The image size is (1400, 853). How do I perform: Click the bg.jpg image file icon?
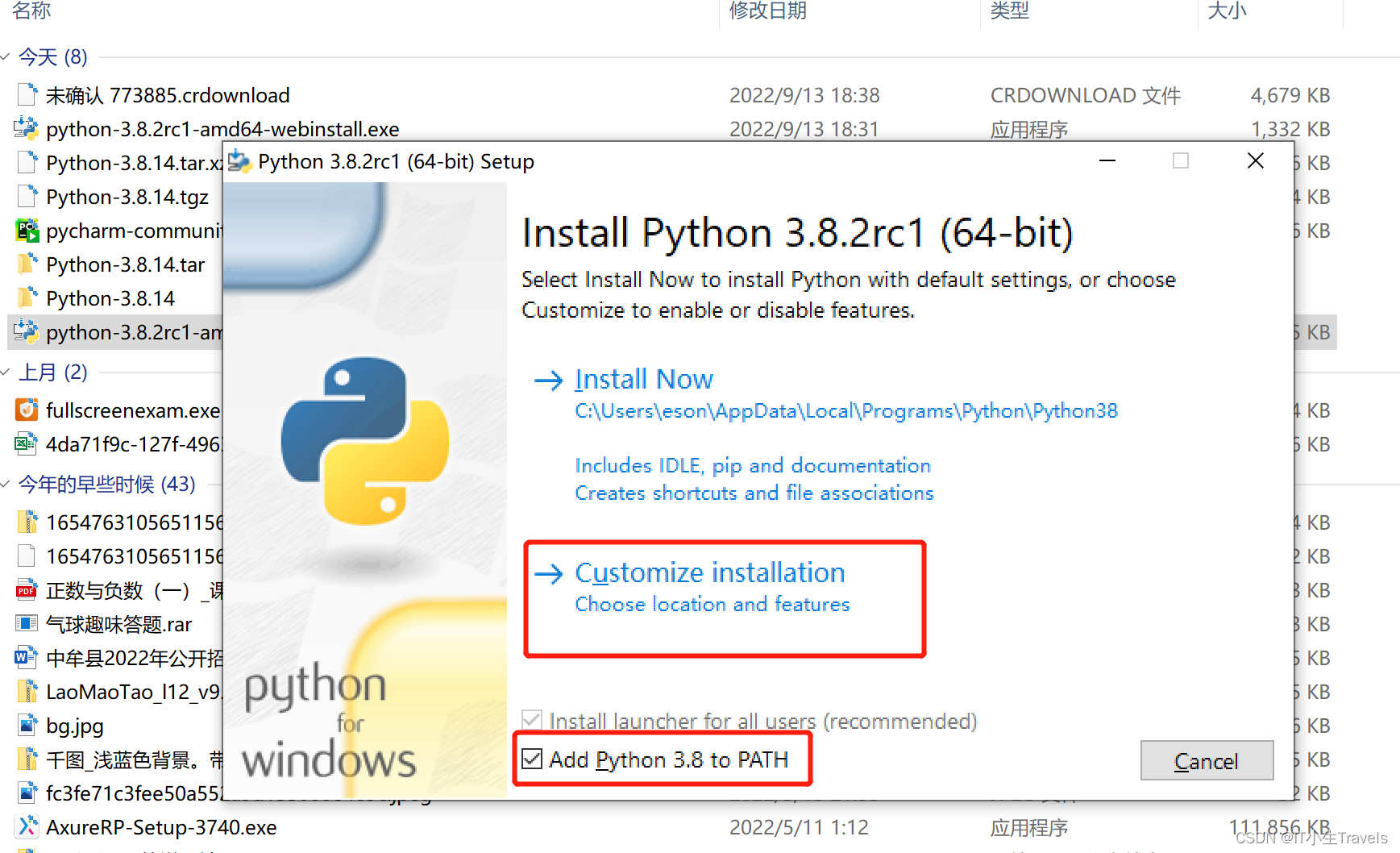(x=25, y=725)
